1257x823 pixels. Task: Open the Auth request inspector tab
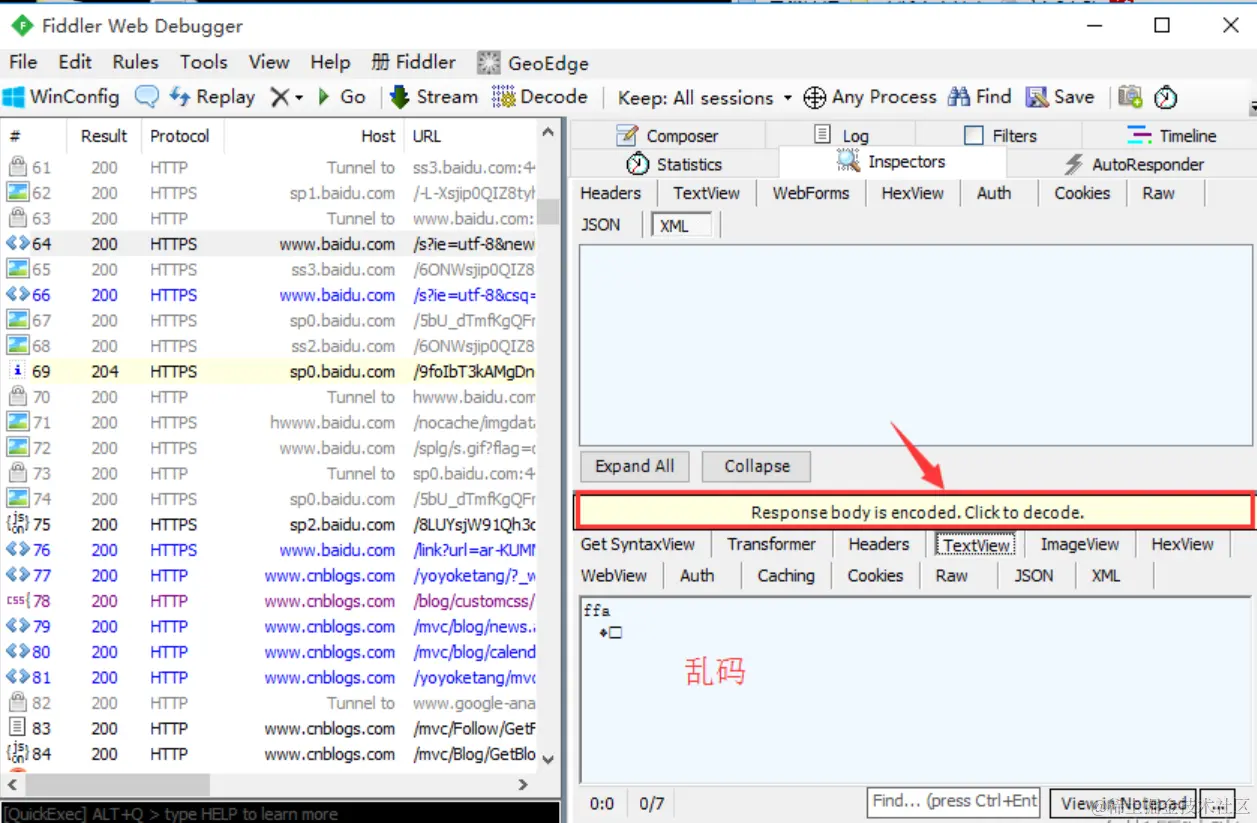pyautogui.click(x=994, y=193)
